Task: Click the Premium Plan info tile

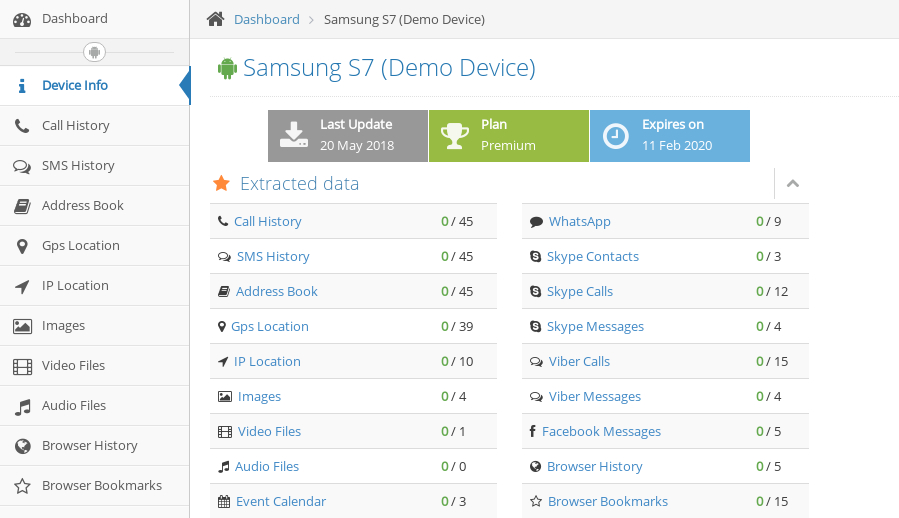Action: coord(508,135)
